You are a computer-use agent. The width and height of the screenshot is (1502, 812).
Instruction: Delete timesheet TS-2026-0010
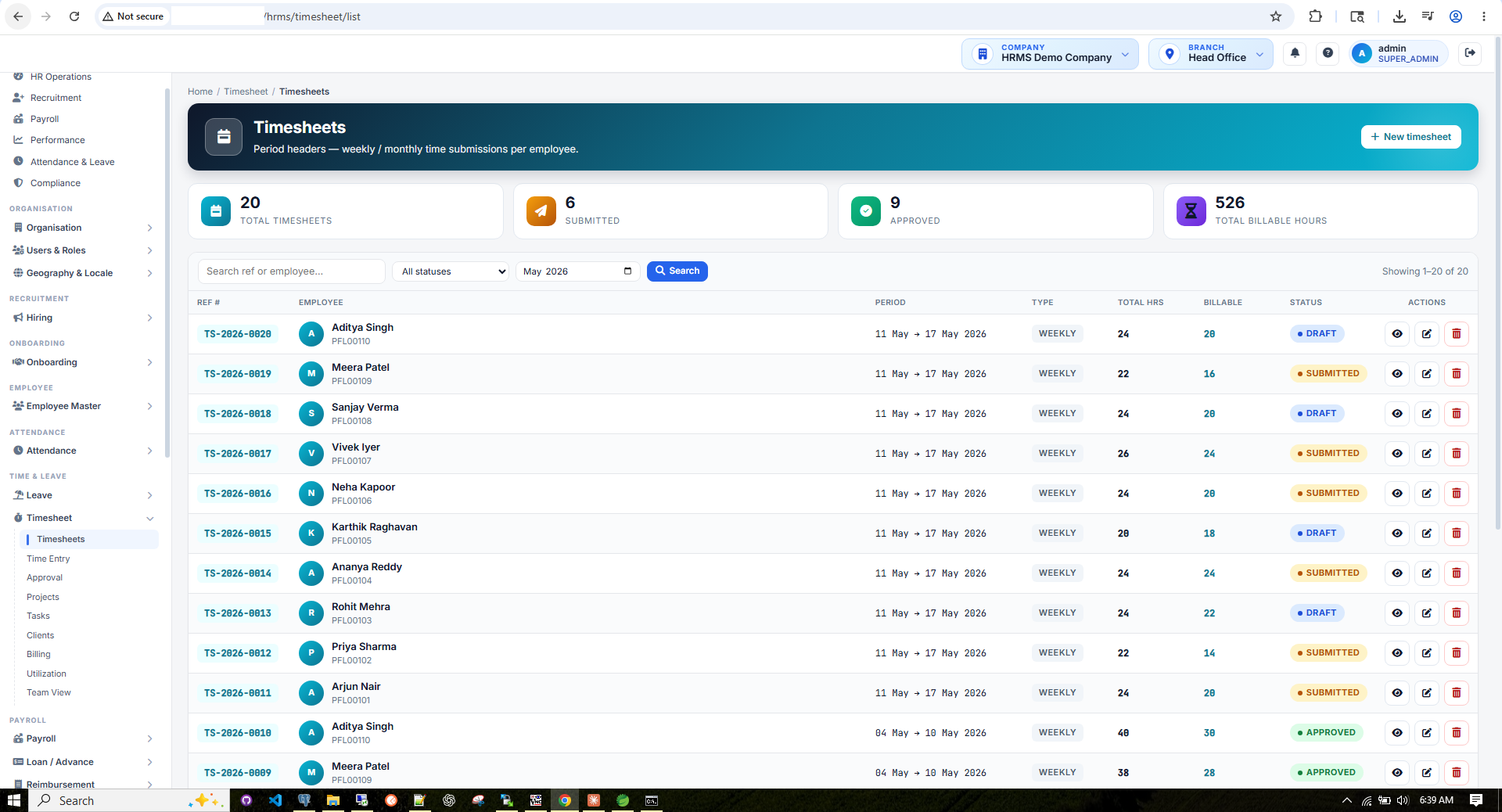coord(1457,733)
